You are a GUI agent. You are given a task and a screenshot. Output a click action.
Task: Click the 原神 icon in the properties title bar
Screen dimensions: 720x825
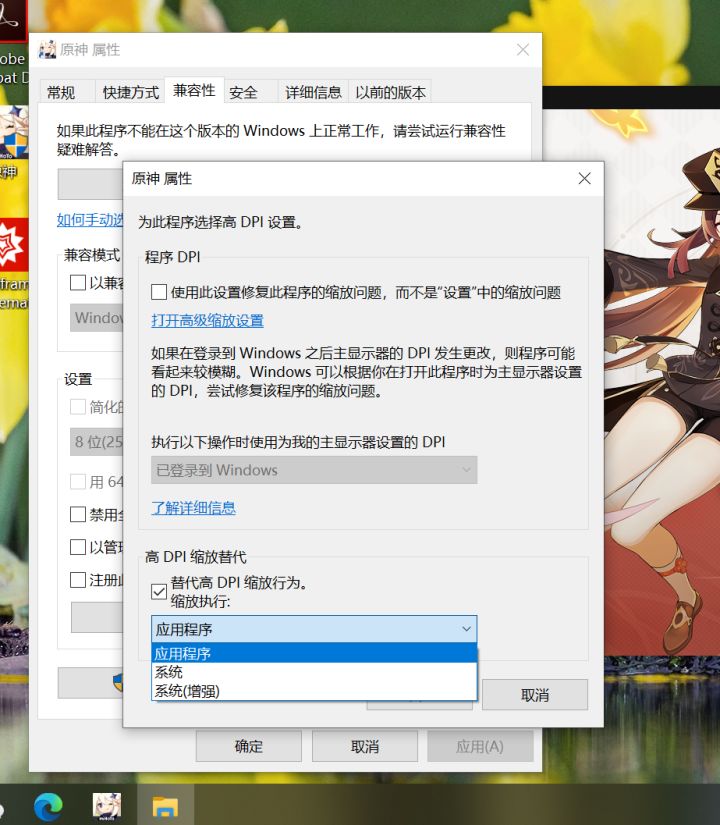(47, 49)
